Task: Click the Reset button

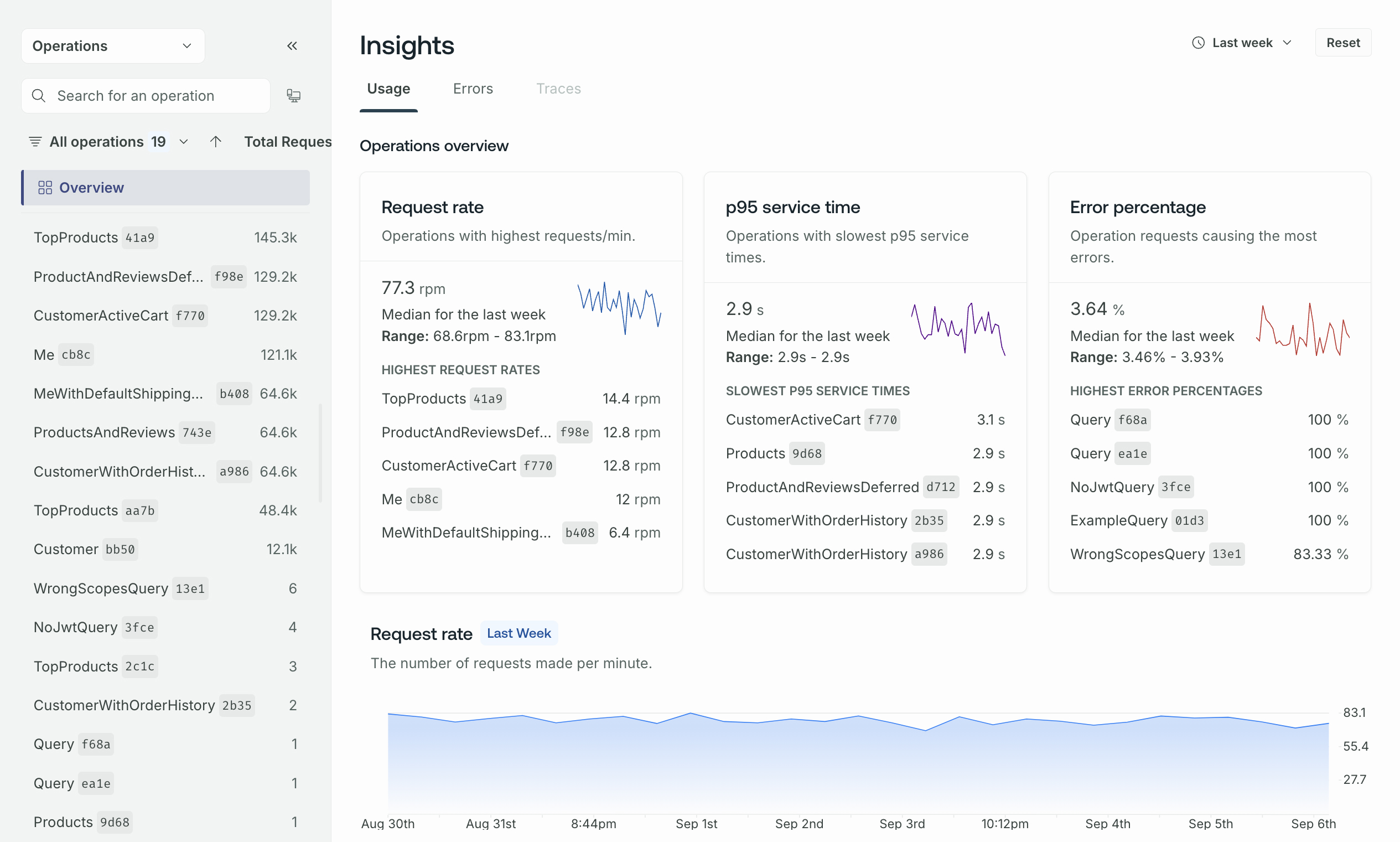Action: pos(1343,43)
